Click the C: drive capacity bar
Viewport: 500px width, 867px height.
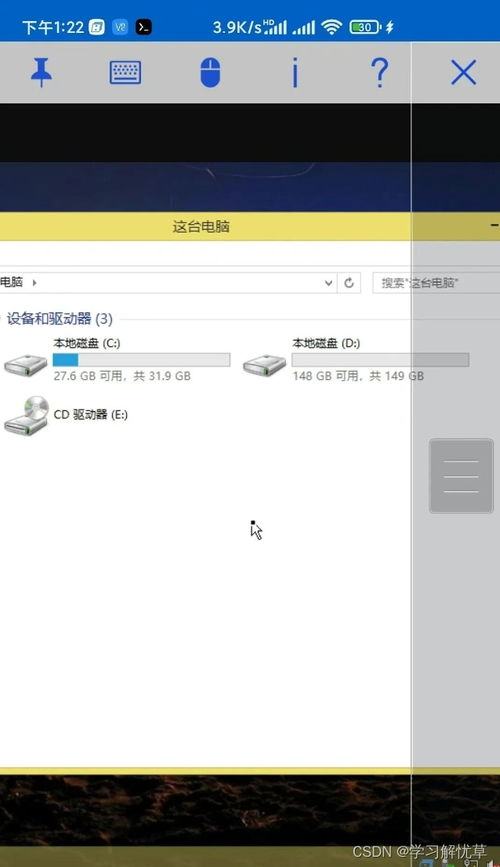(x=142, y=360)
